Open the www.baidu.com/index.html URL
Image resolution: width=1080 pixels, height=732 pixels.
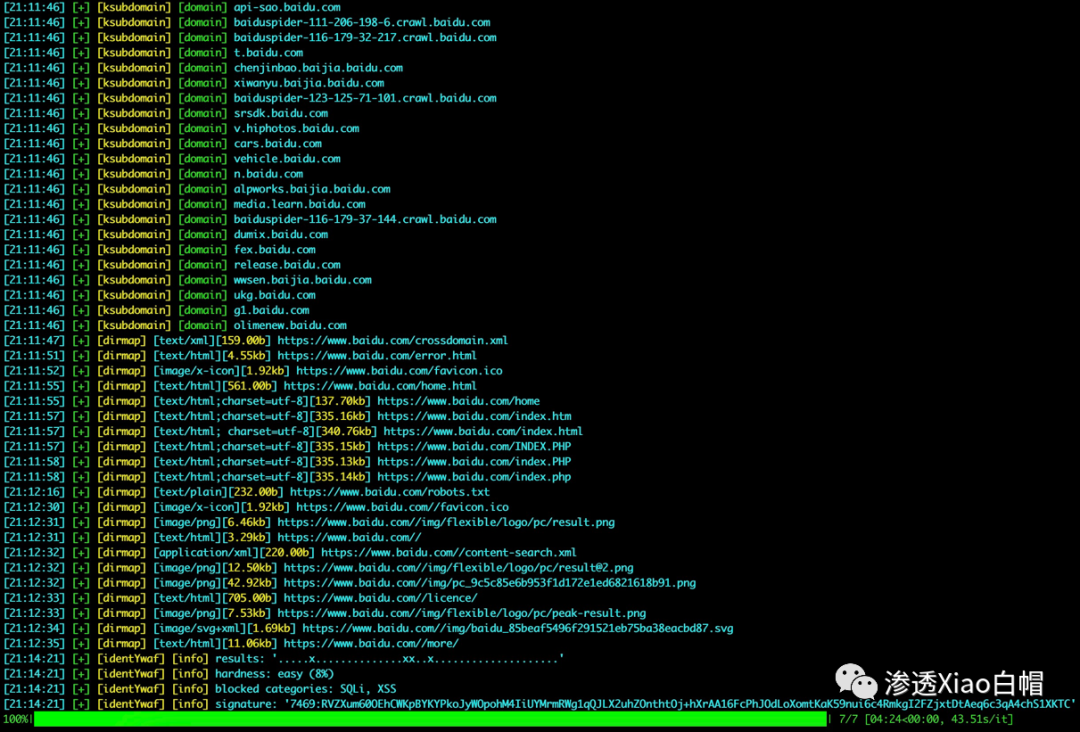483,431
